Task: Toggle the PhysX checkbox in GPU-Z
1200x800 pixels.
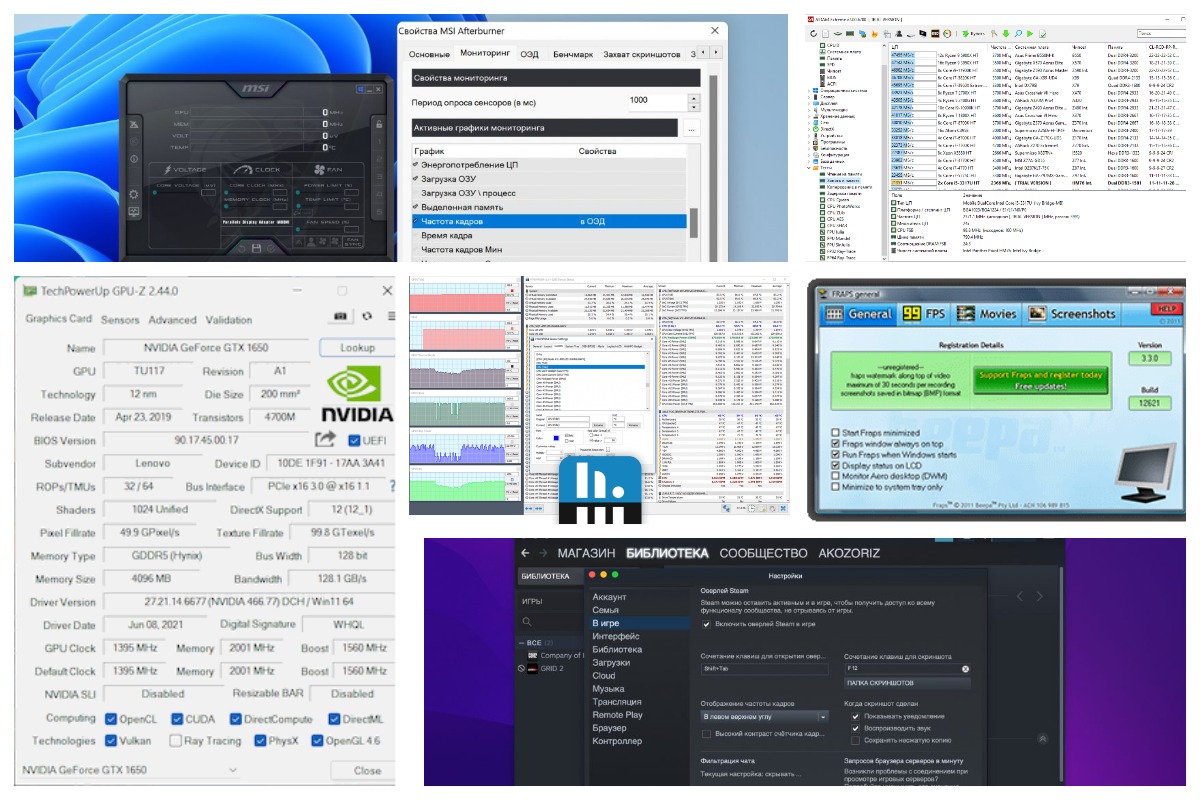Action: tap(261, 741)
